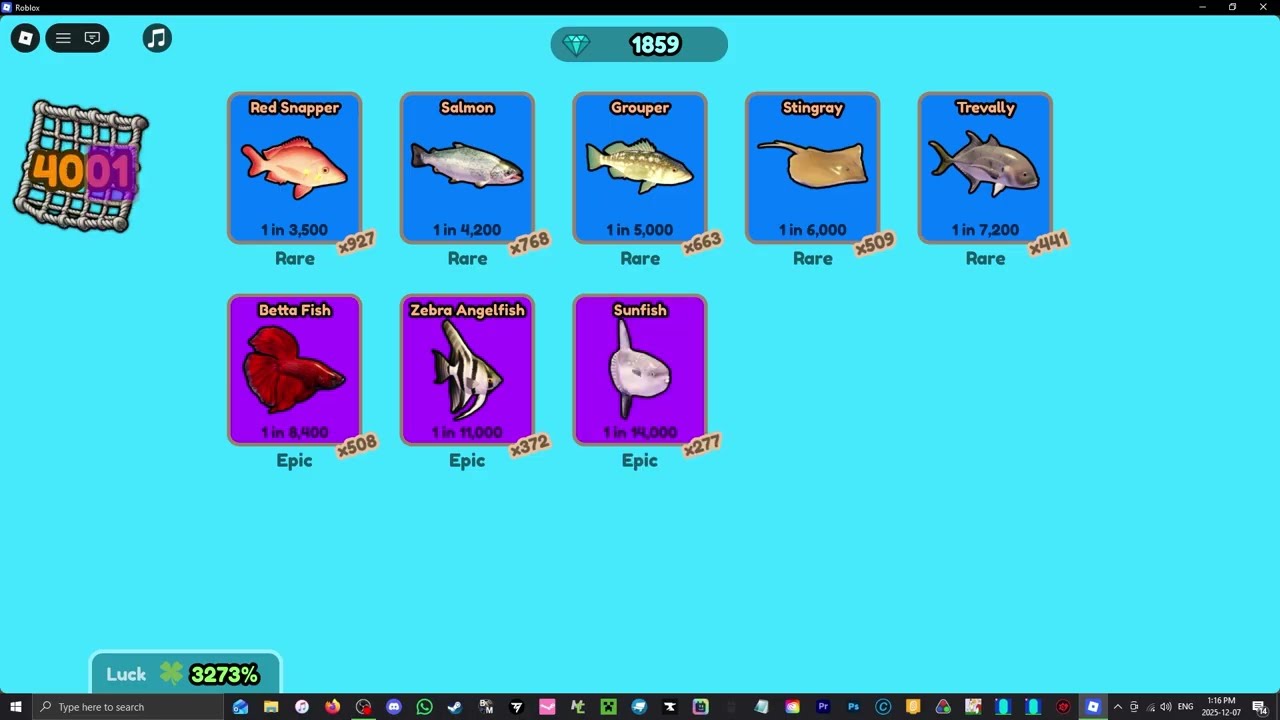1280x720 pixels.
Task: Click the x372 count badge
Action: [530, 445]
